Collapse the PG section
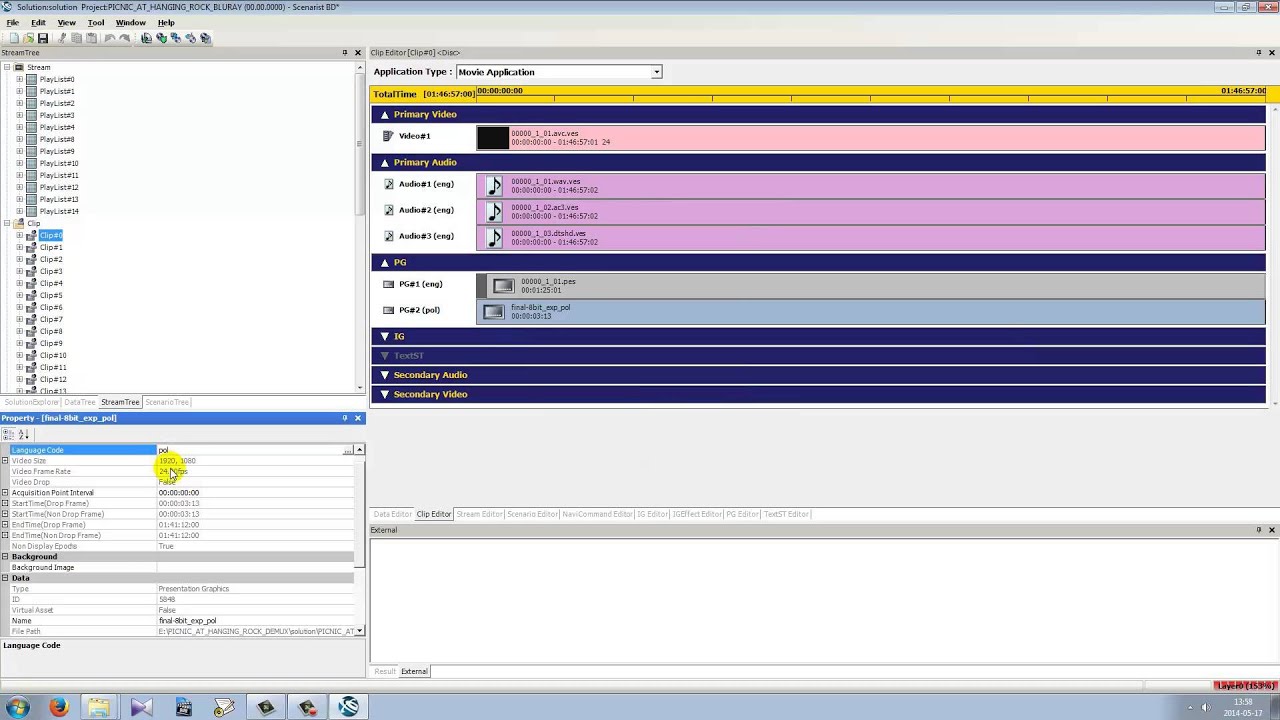Viewport: 1280px width, 720px height. [x=384, y=263]
